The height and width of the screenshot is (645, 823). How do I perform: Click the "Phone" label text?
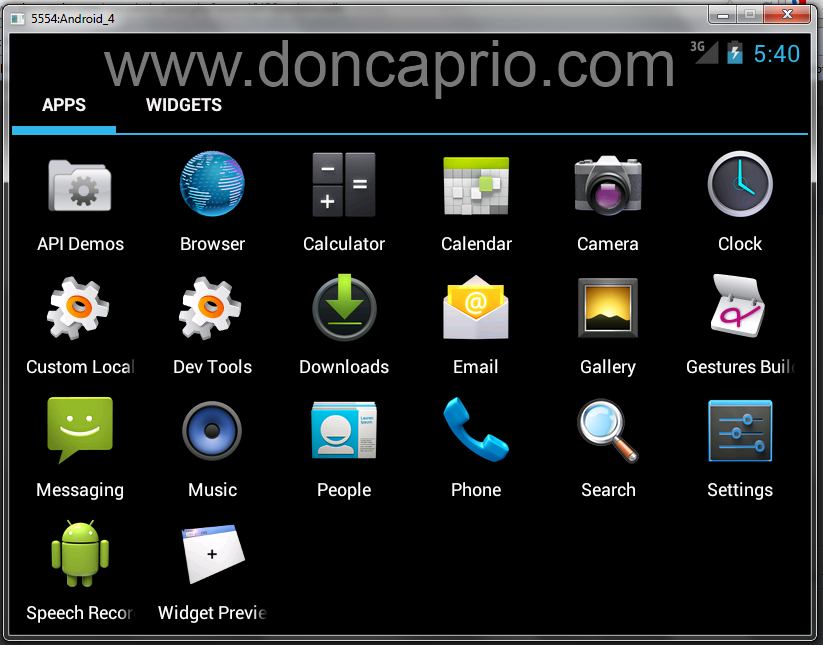[476, 490]
